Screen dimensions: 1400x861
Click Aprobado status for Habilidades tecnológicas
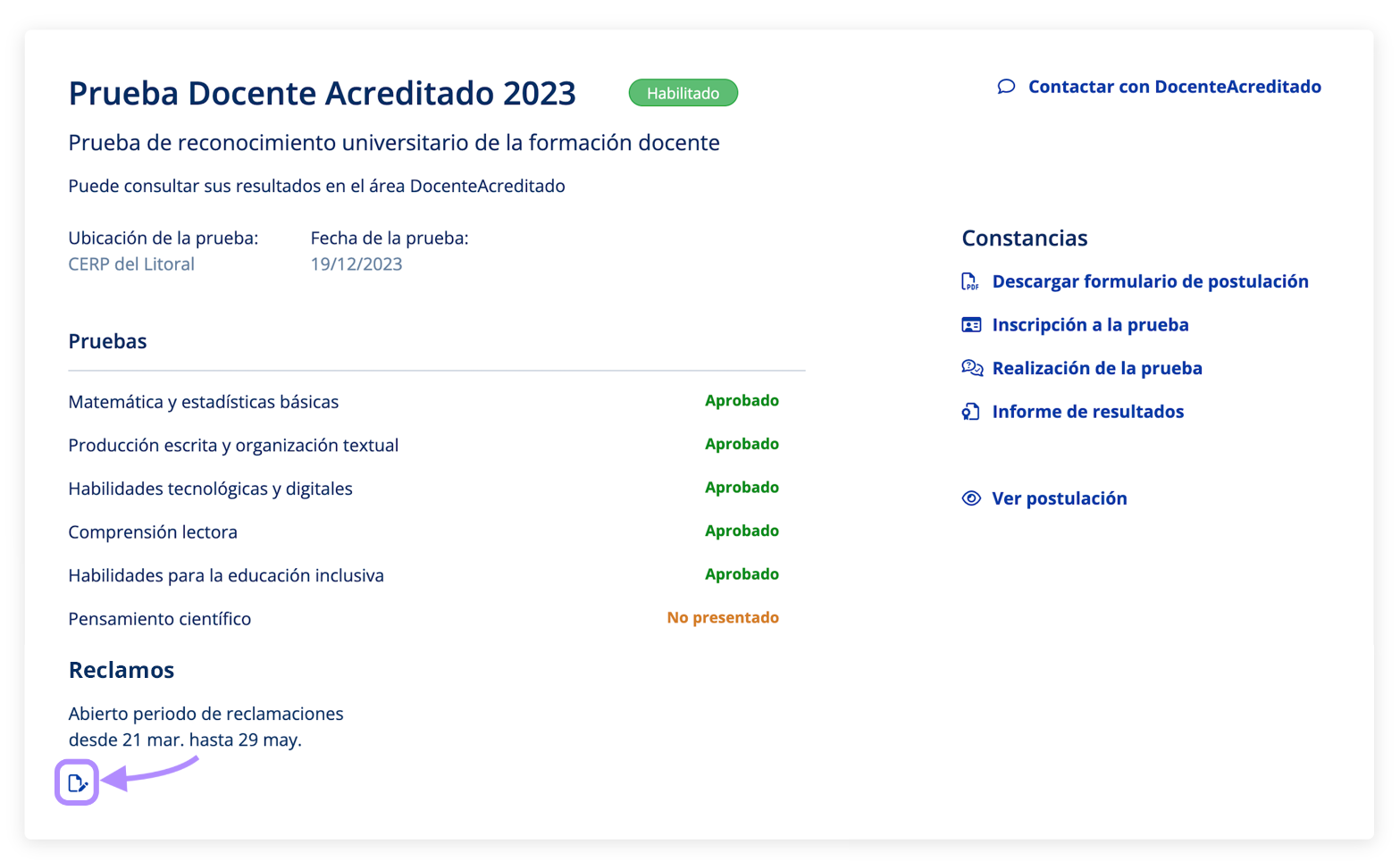point(742,488)
